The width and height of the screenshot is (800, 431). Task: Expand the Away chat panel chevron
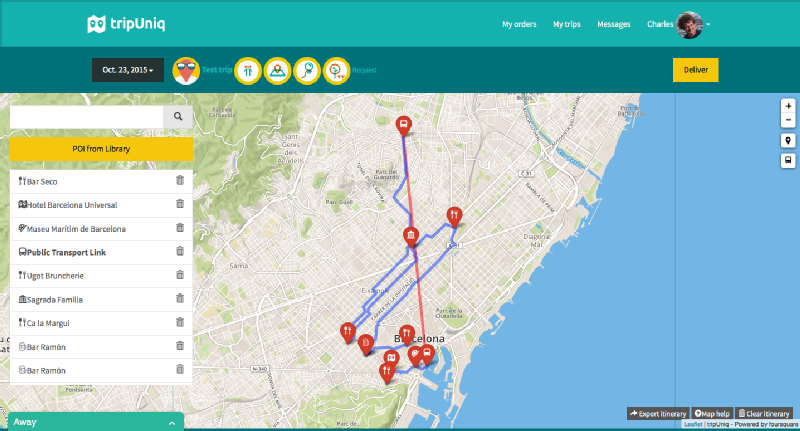point(172,423)
